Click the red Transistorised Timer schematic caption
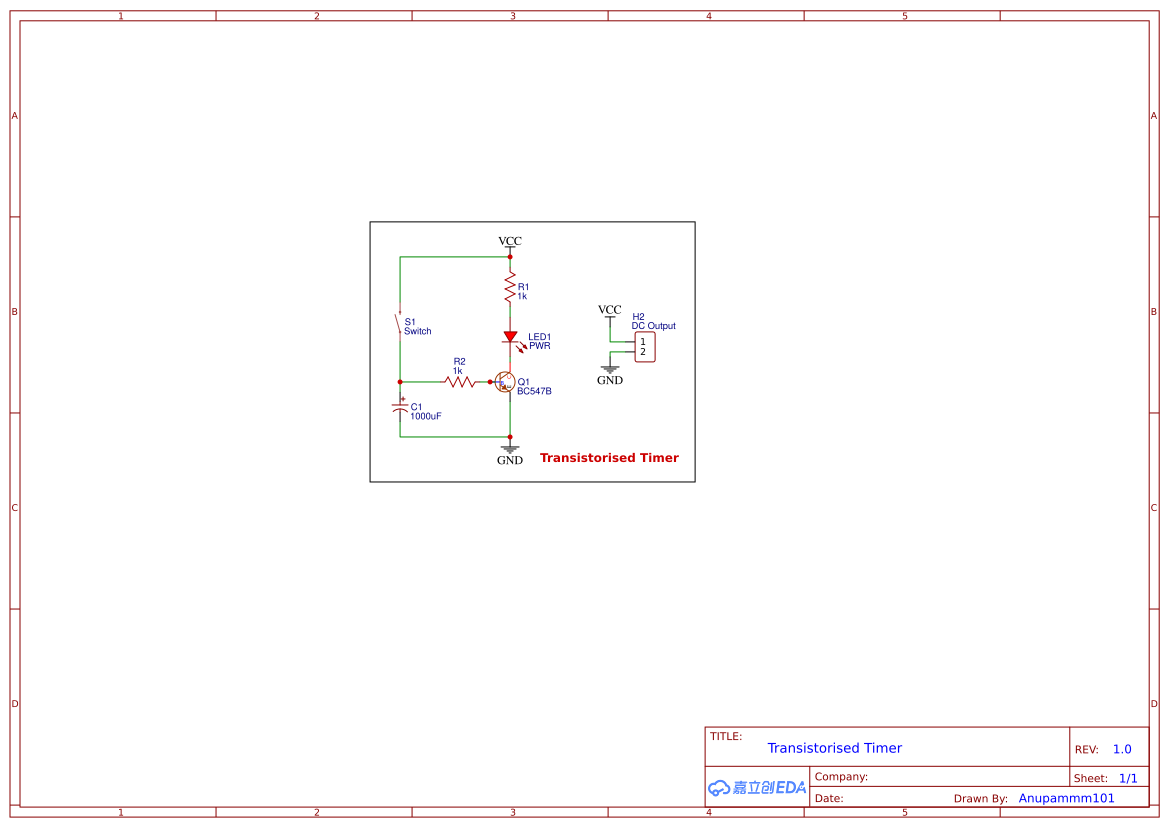 coord(608,457)
